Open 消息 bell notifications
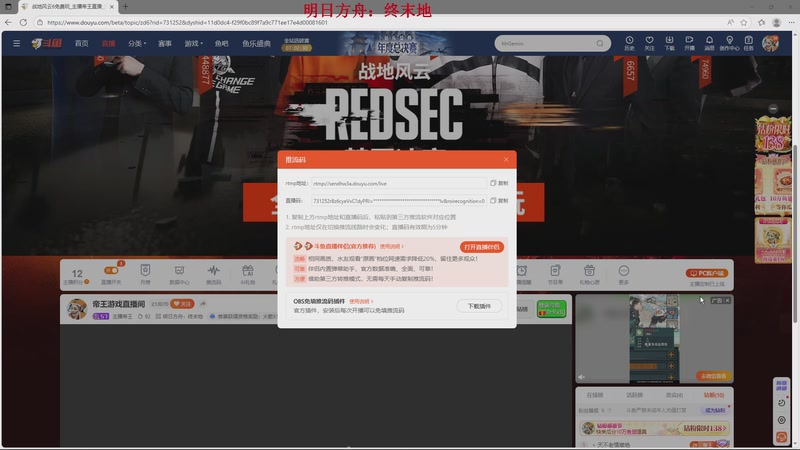The width and height of the screenshot is (800, 450). (709, 43)
